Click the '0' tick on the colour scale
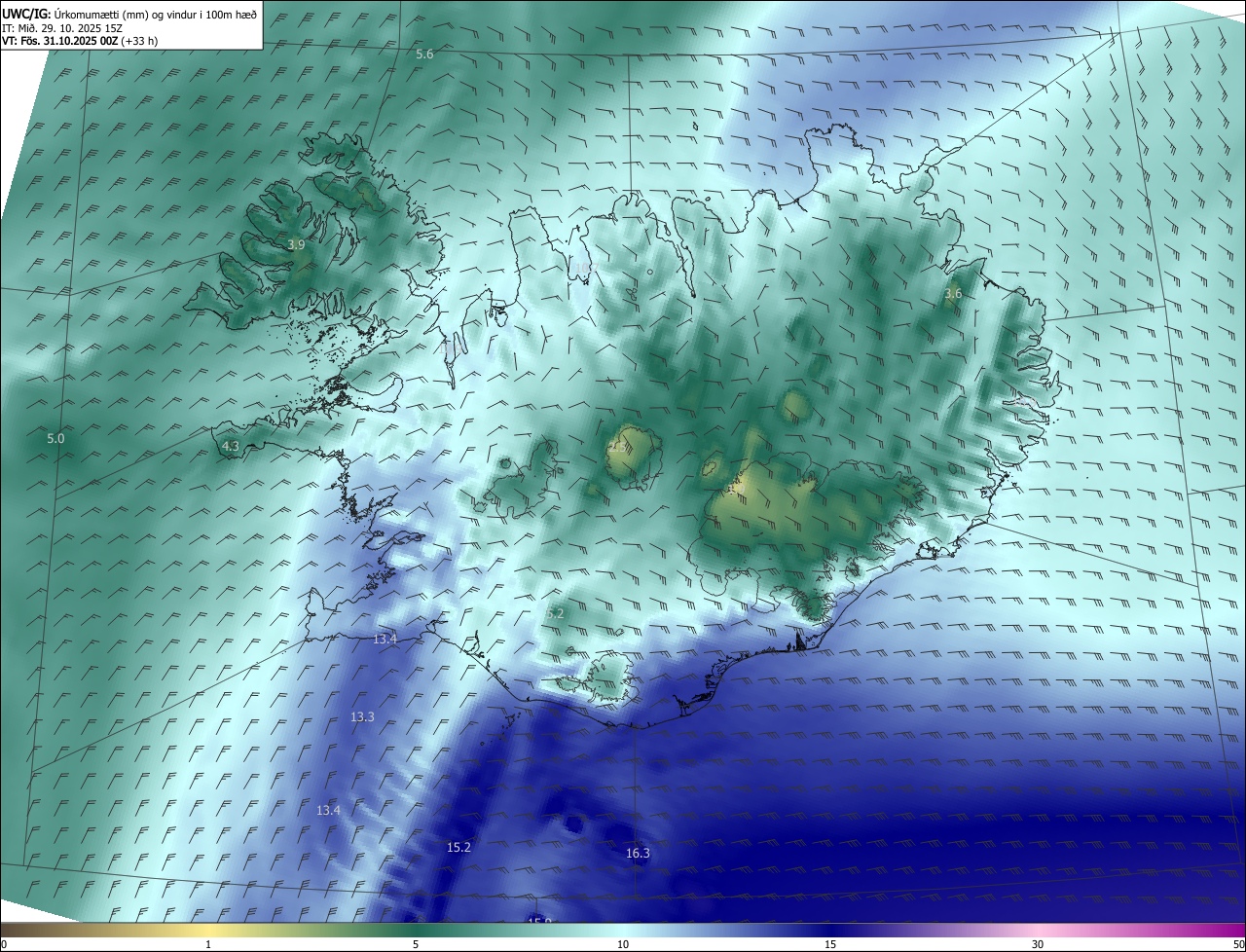The width and height of the screenshot is (1246, 952). pos(4,944)
